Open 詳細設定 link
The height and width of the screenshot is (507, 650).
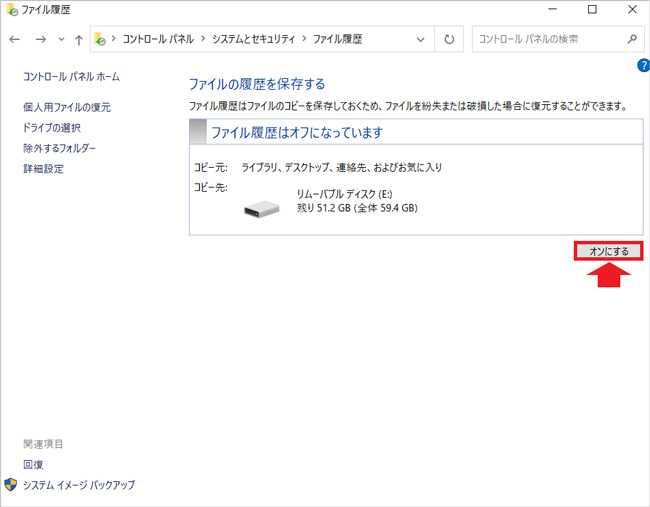(x=43, y=169)
